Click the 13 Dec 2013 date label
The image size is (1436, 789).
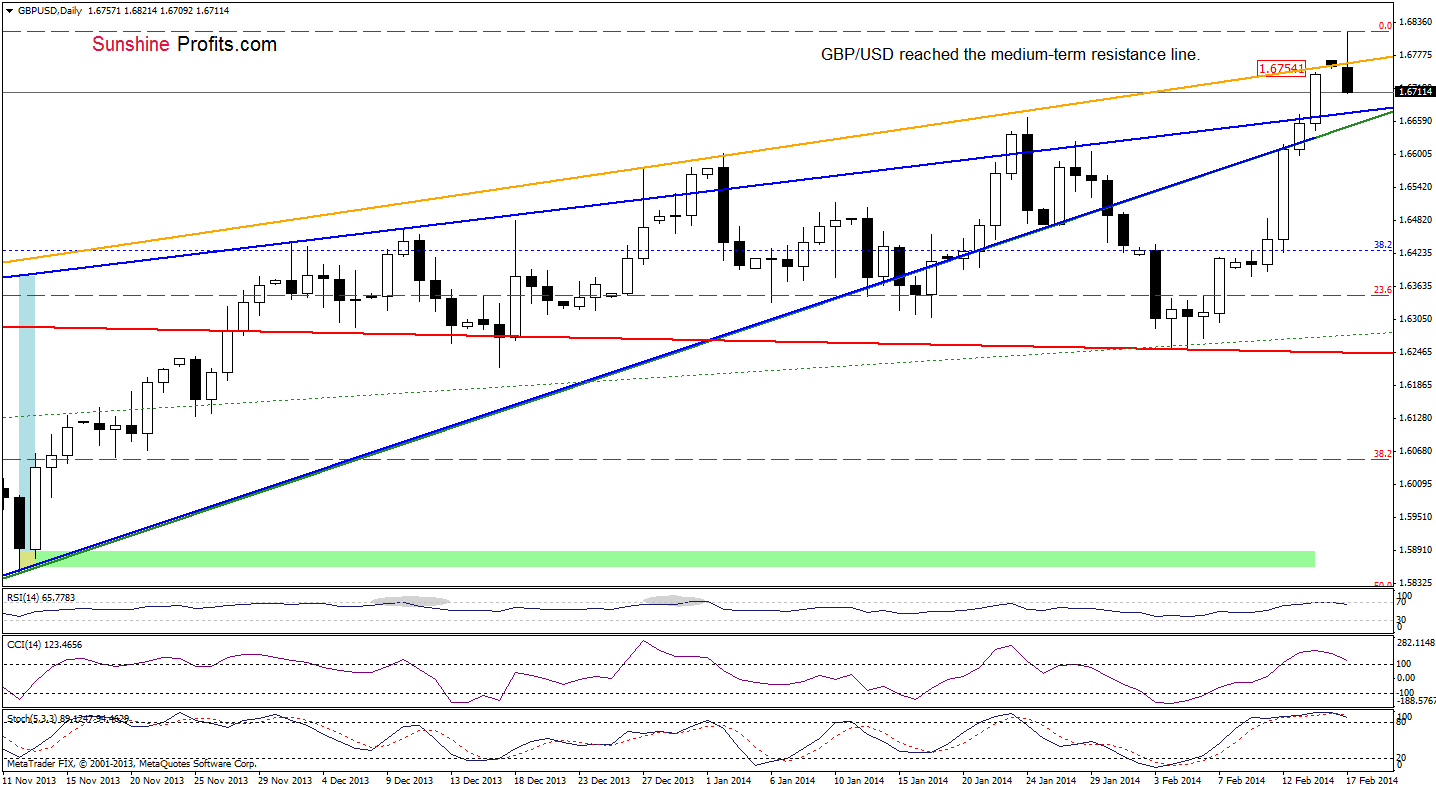[475, 779]
